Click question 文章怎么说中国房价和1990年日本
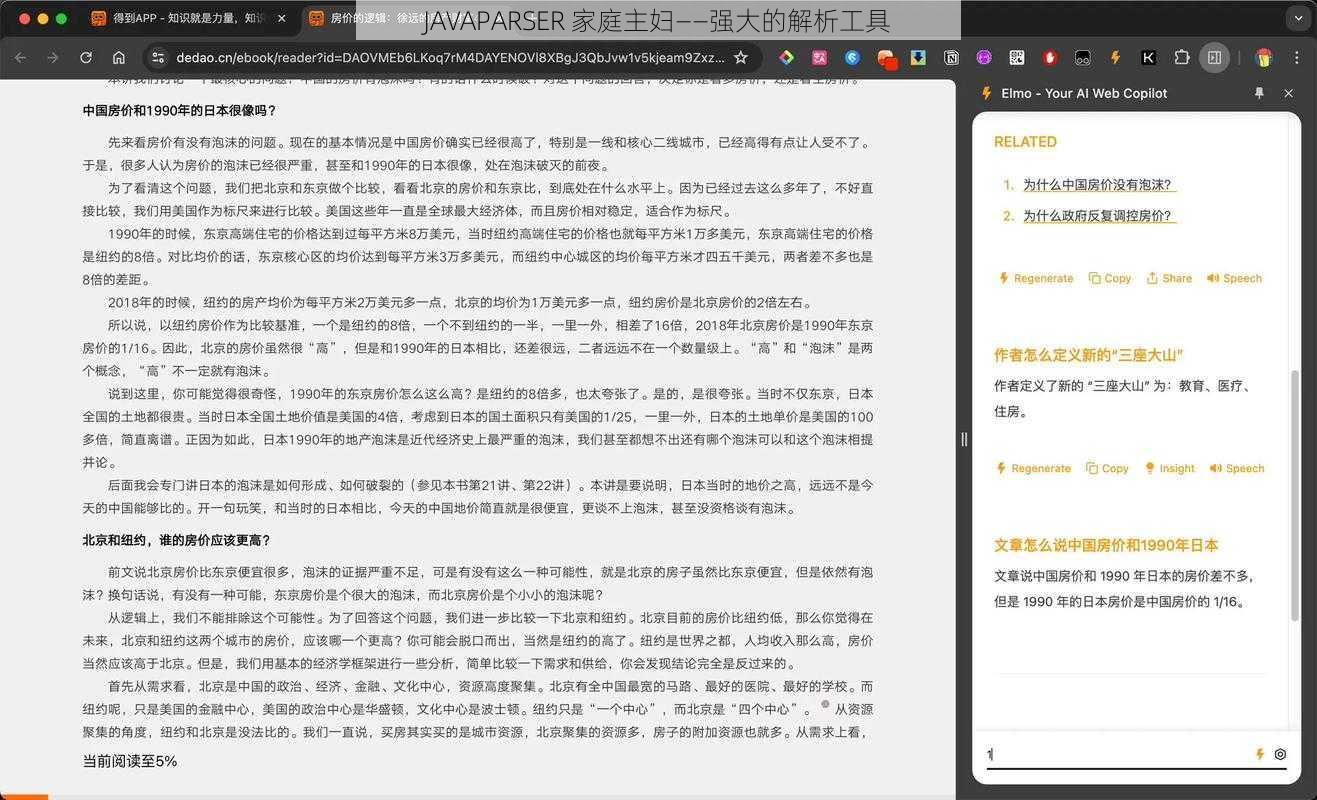This screenshot has width=1317, height=800. (x=1106, y=545)
